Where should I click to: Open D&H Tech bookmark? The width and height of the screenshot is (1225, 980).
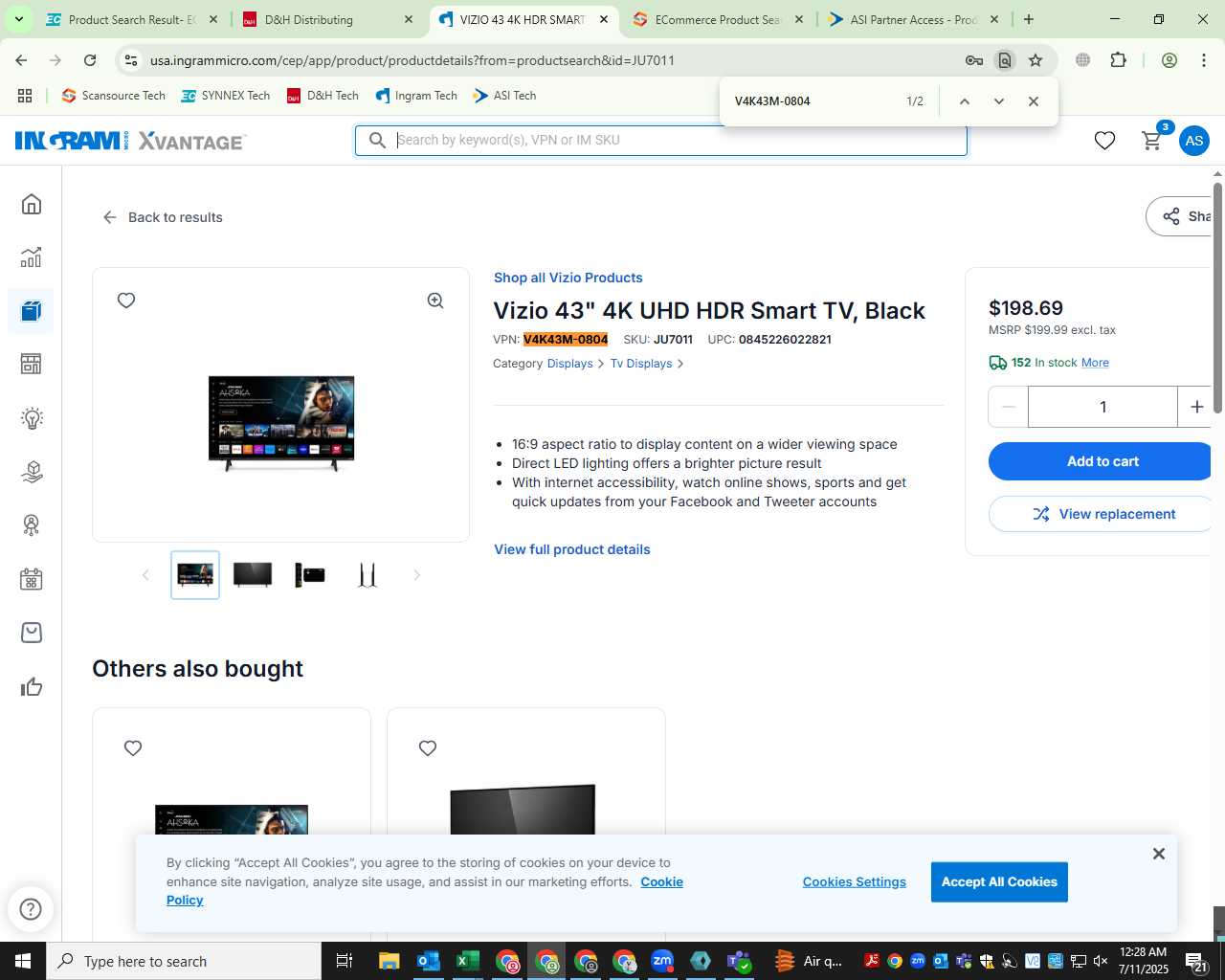coord(323,96)
